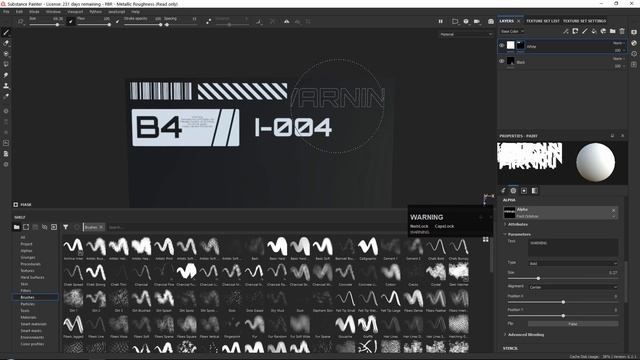The width and height of the screenshot is (640, 360).
Task: Add mask icon in Layers toolbar
Action: (x=575, y=31)
